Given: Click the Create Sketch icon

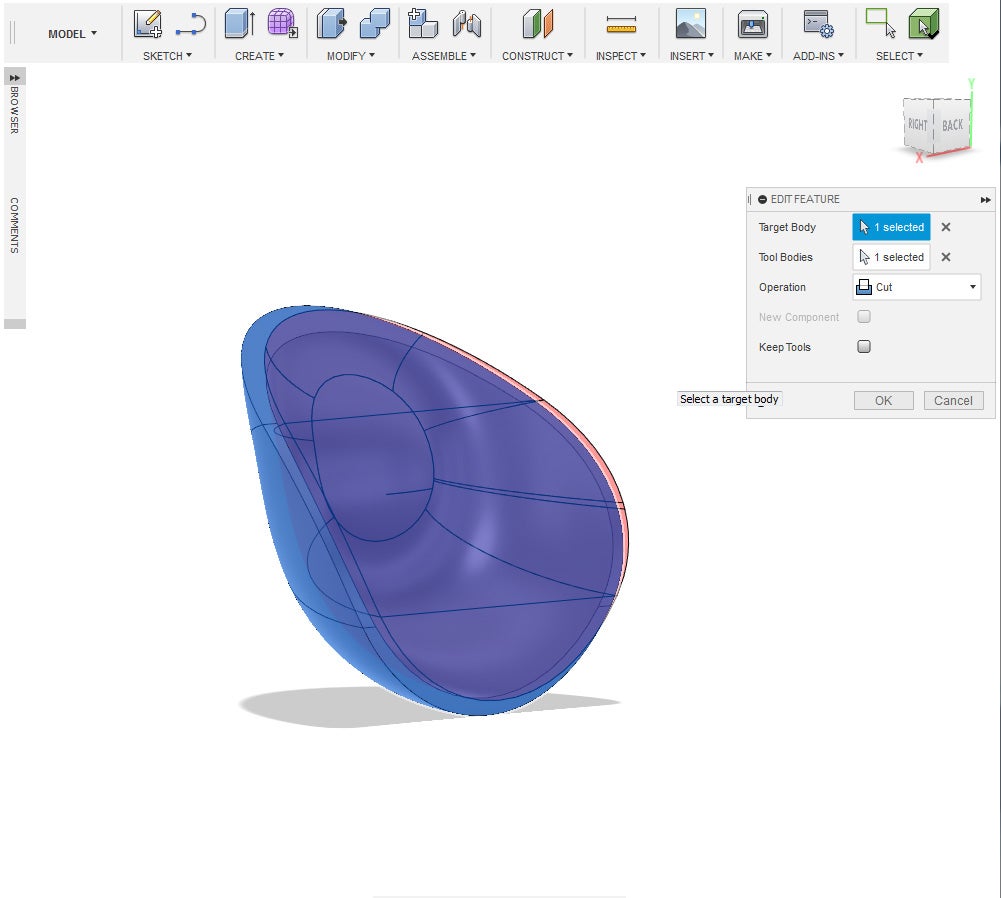Looking at the screenshot, I should [x=148, y=24].
